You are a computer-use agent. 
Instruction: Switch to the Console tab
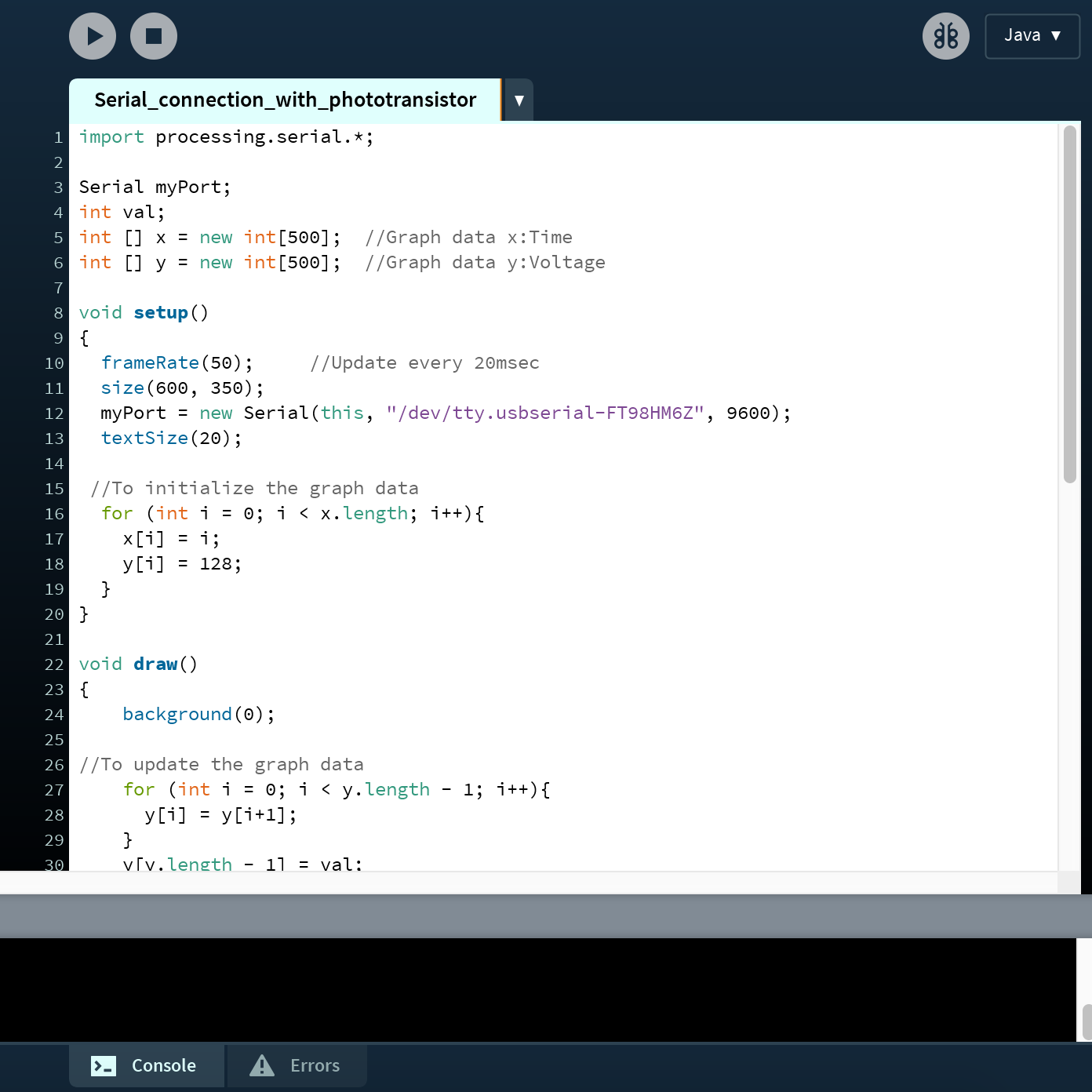pos(147,1065)
